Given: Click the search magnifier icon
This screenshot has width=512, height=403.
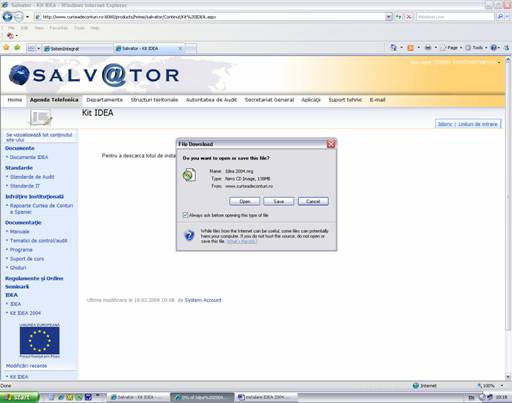Looking at the screenshot, I should tap(499, 16).
